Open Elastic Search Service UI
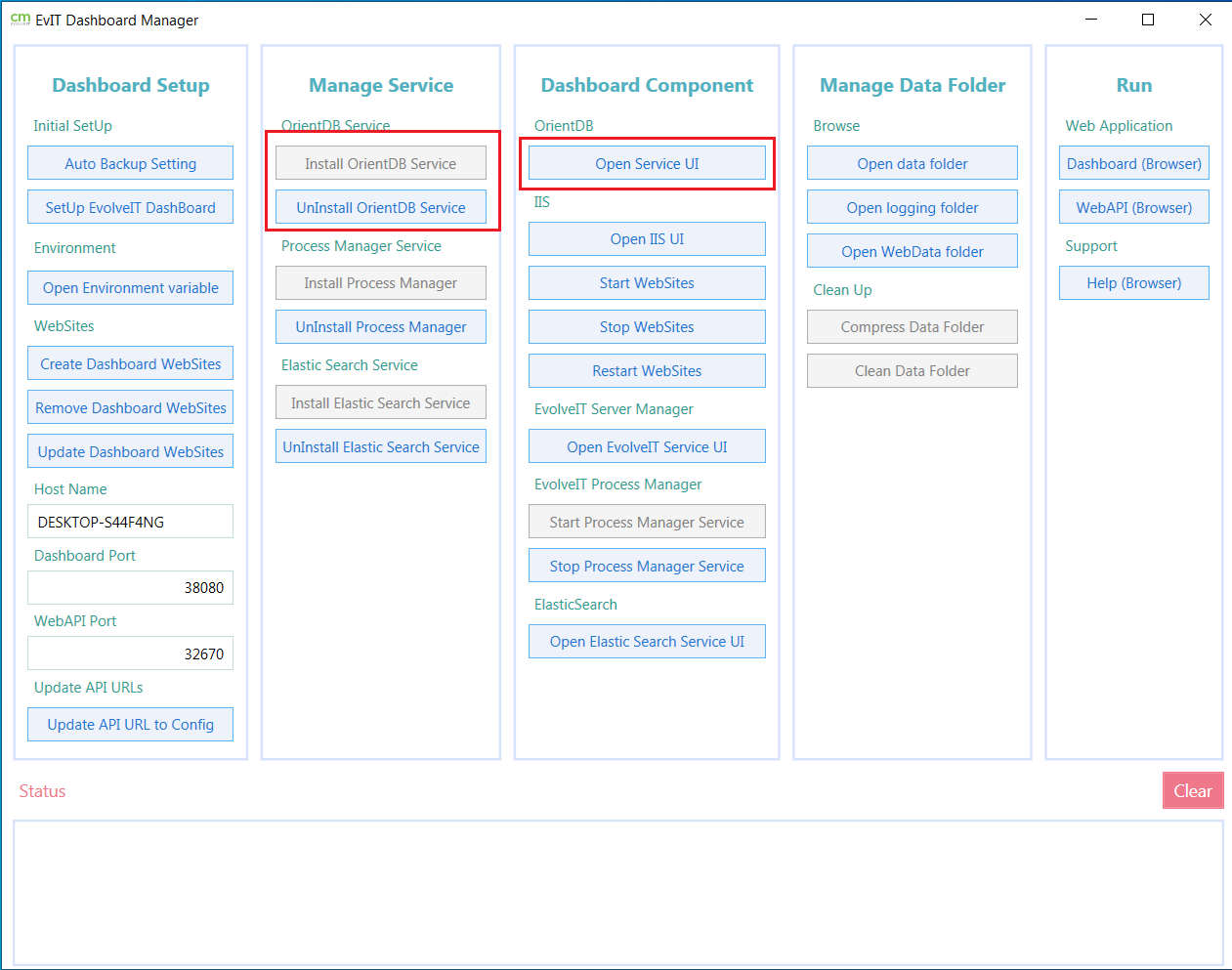The image size is (1232, 970). point(647,641)
